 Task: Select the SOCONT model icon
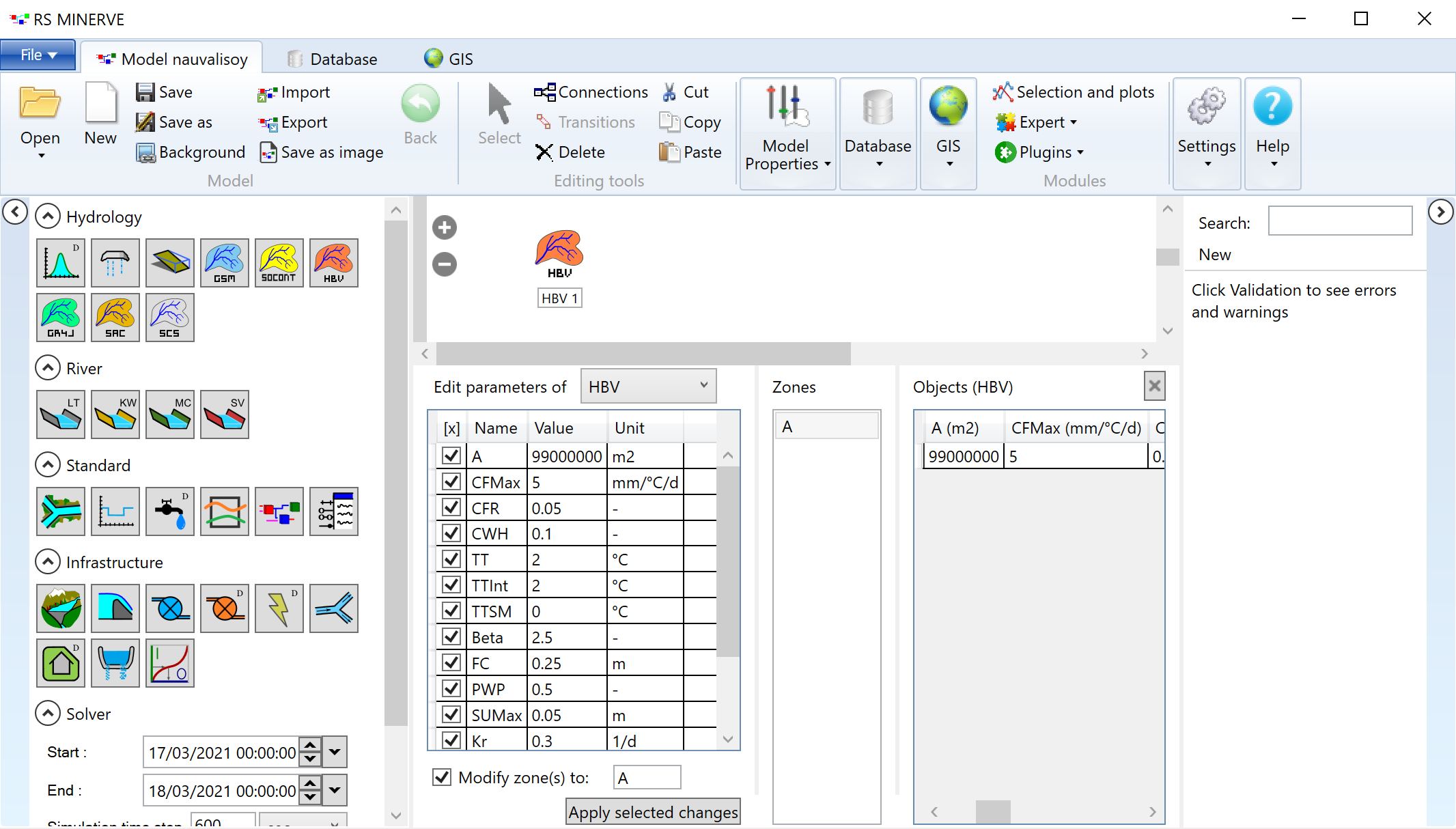(279, 263)
